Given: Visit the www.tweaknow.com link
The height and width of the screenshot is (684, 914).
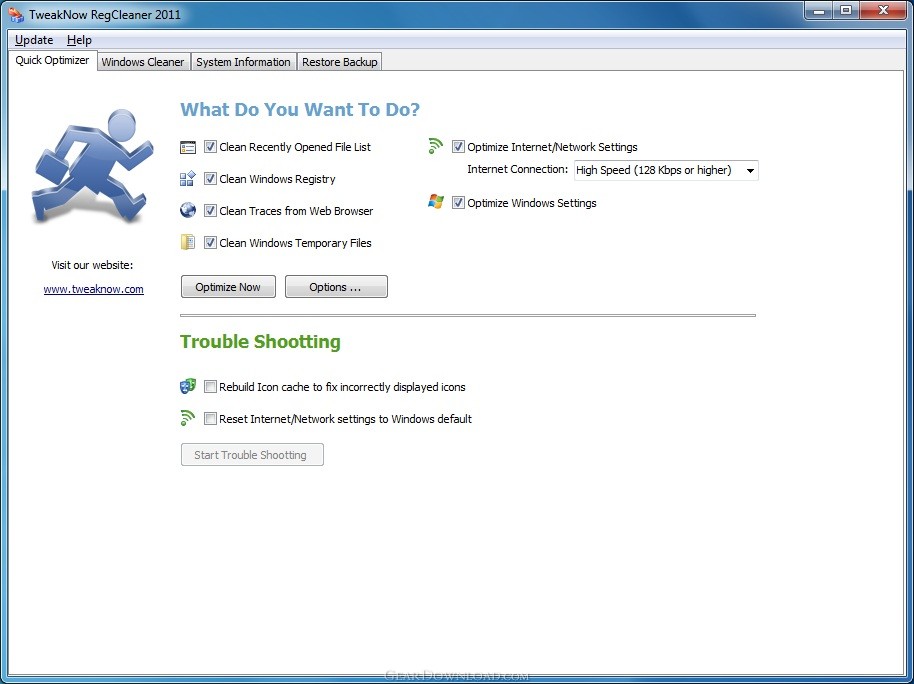Looking at the screenshot, I should tap(93, 289).
